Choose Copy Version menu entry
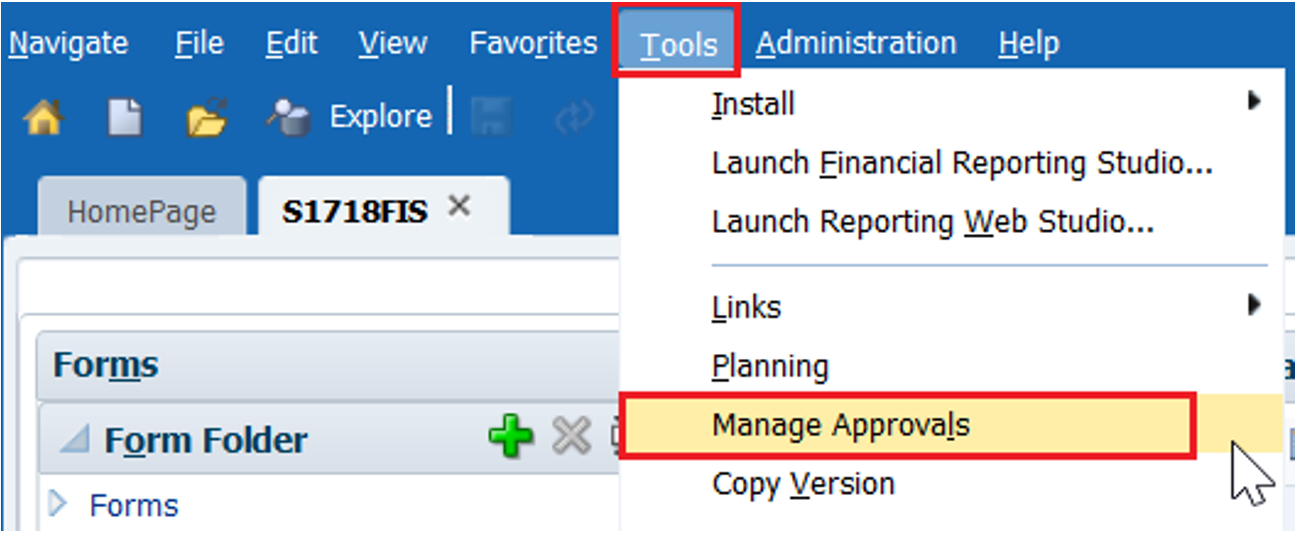This screenshot has height=538, width=1297. coord(803,484)
